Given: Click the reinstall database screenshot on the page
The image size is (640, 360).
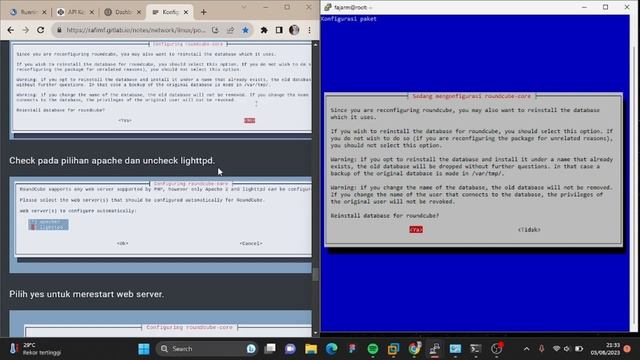Looking at the screenshot, I should 161,90.
